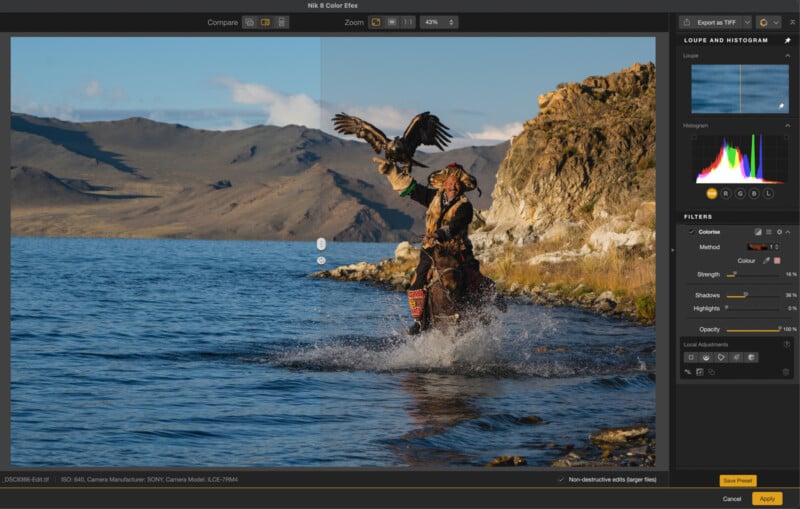Click the zoom-to-fit icon
Screen dimensions: 800x509
tap(376, 22)
